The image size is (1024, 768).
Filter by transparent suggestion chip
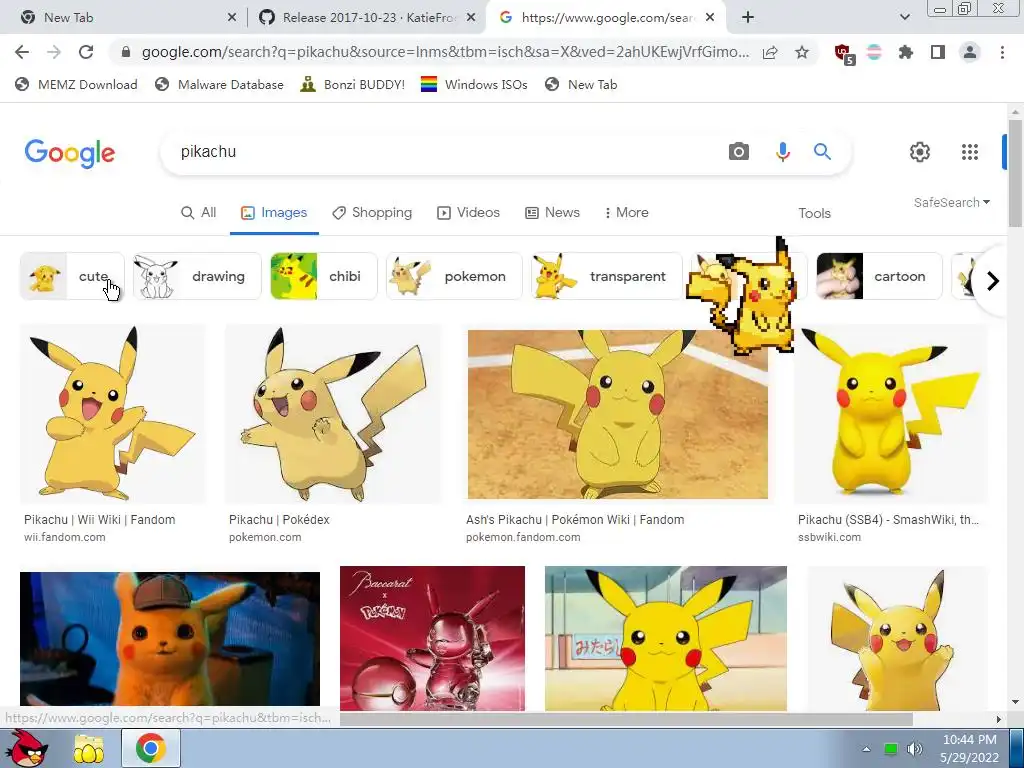click(607, 276)
